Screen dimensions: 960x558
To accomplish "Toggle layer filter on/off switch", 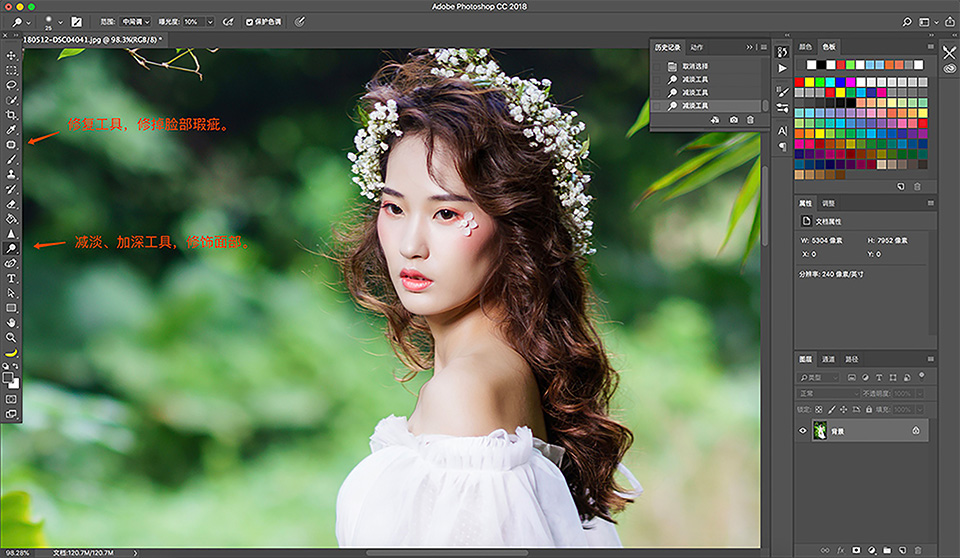I will coord(921,375).
